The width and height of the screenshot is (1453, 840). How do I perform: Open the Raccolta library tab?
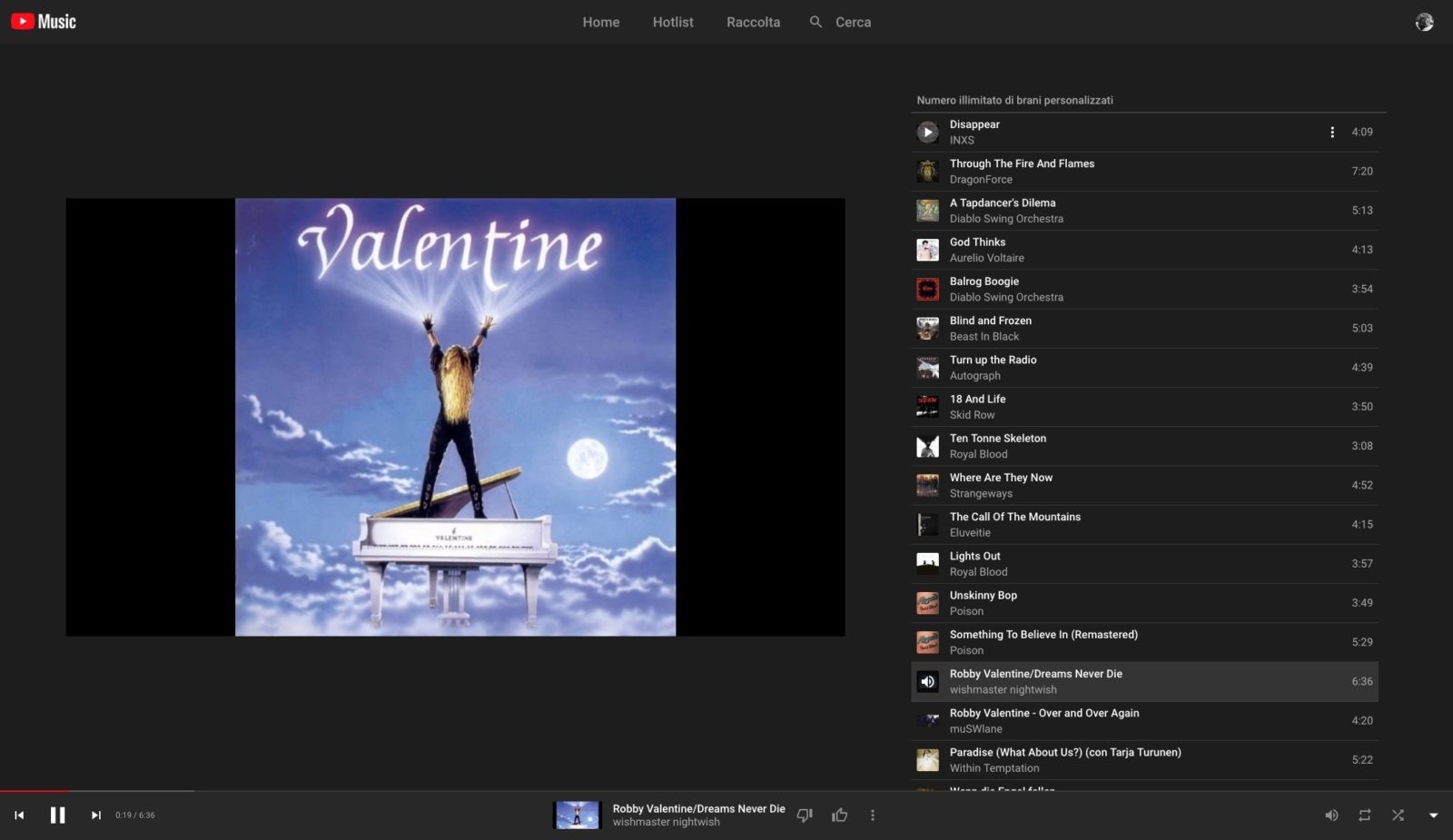click(753, 22)
